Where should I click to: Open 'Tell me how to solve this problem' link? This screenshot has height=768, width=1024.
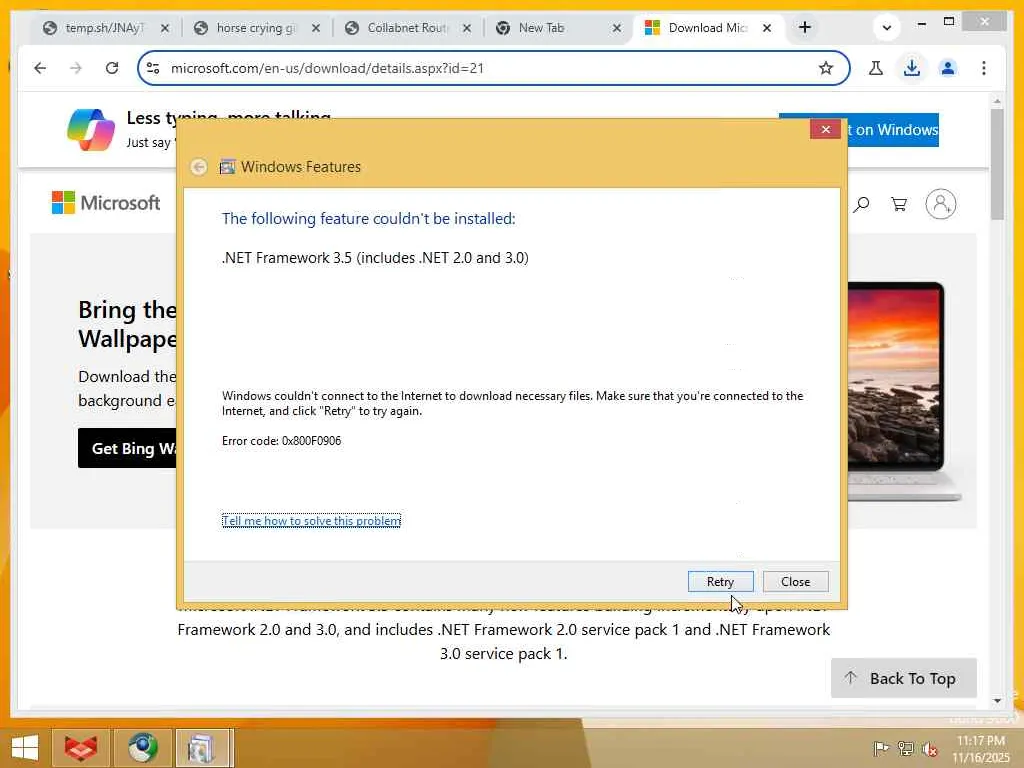click(312, 520)
